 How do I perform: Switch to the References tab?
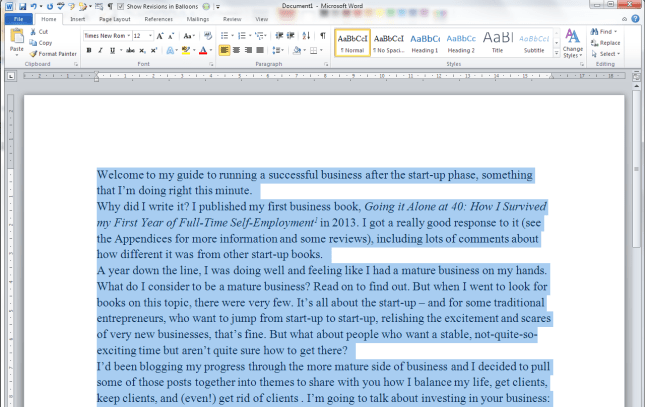tap(158, 19)
